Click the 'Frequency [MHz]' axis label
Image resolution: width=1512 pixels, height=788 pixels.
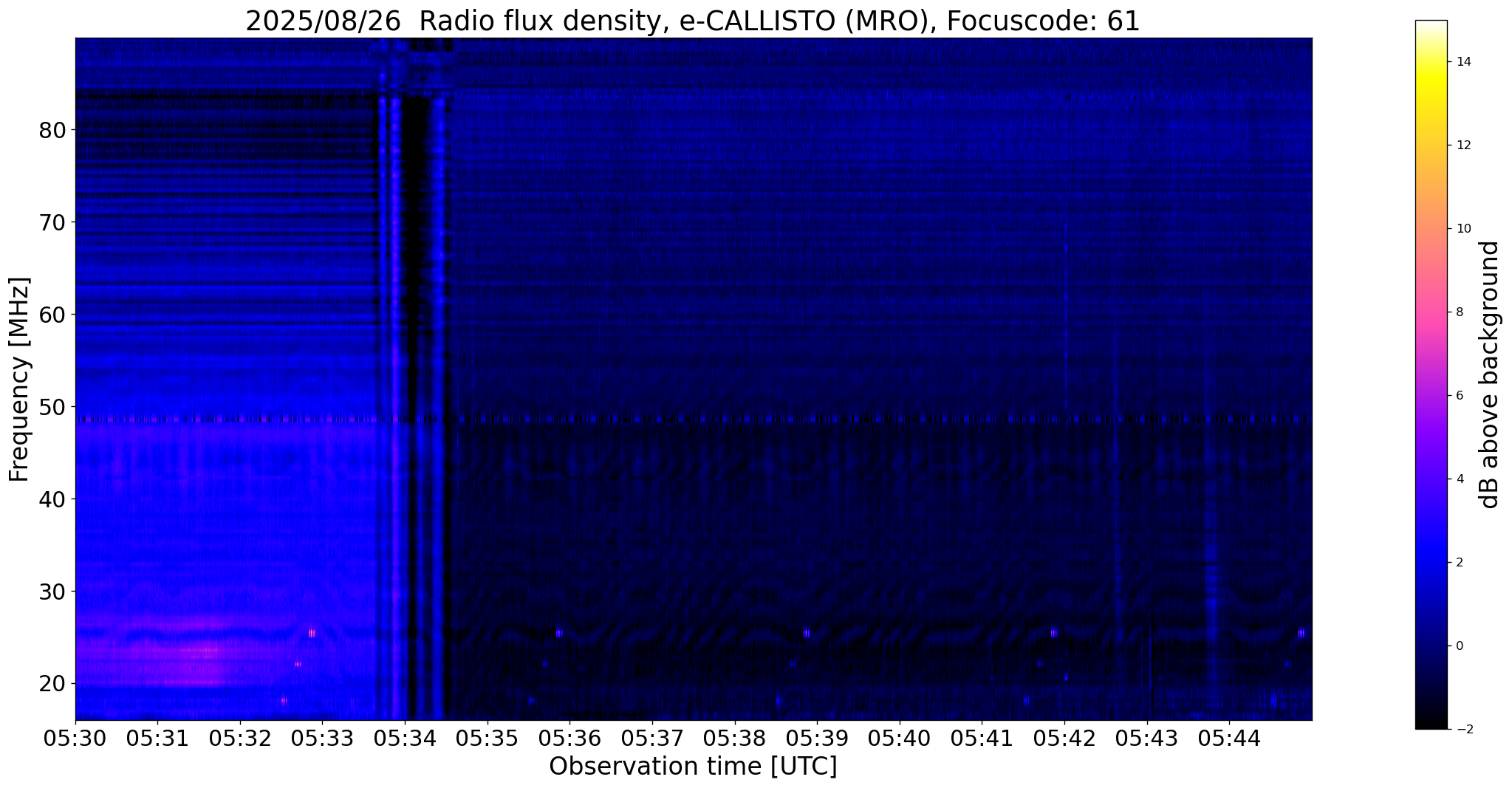click(x=20, y=380)
